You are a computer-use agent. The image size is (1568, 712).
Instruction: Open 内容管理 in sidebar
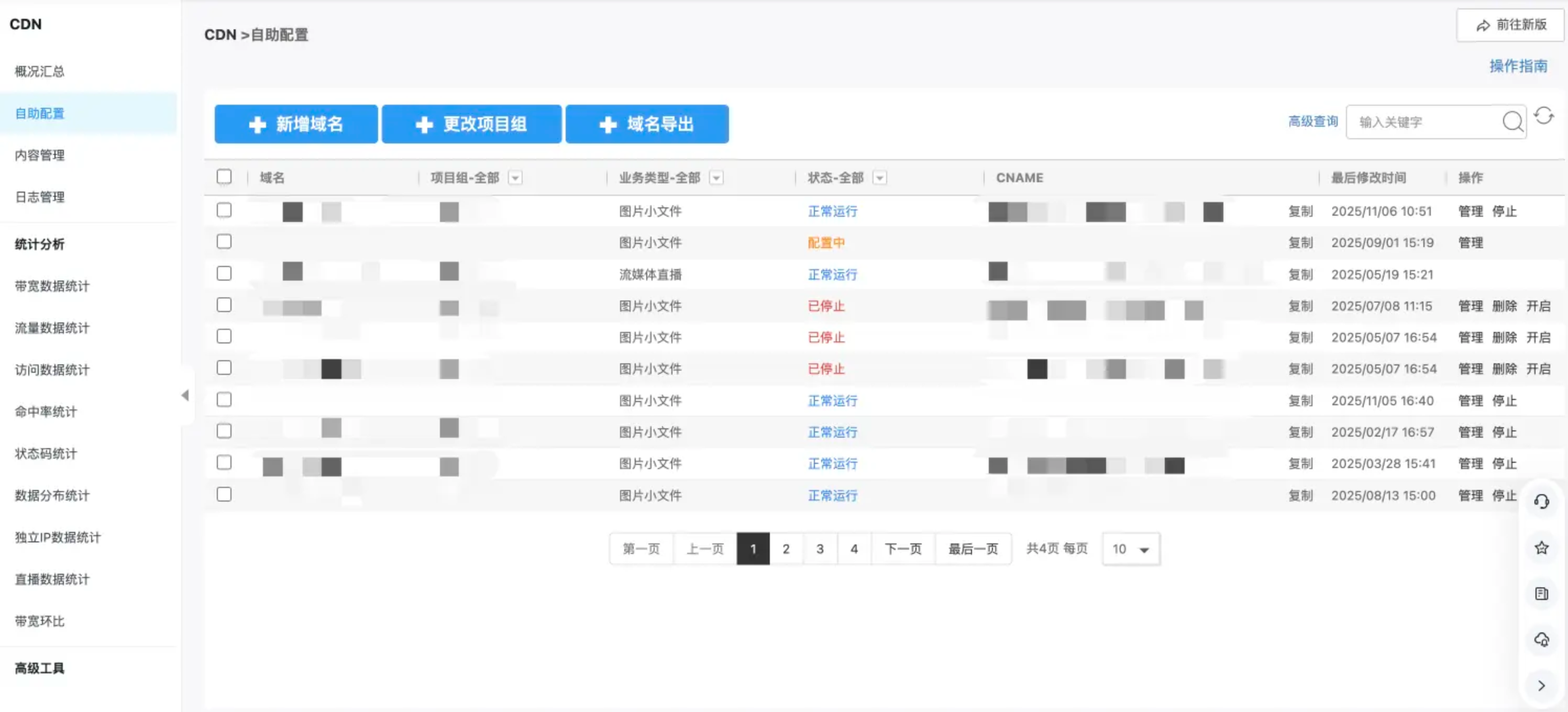[x=40, y=155]
